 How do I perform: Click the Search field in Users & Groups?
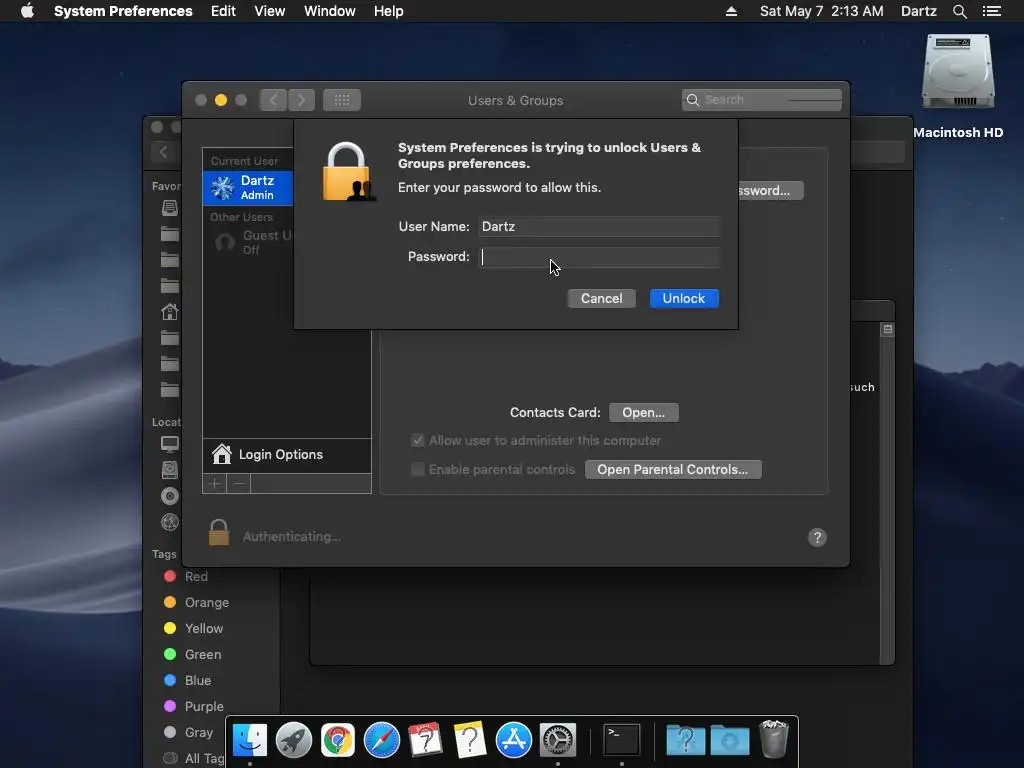[x=761, y=100]
